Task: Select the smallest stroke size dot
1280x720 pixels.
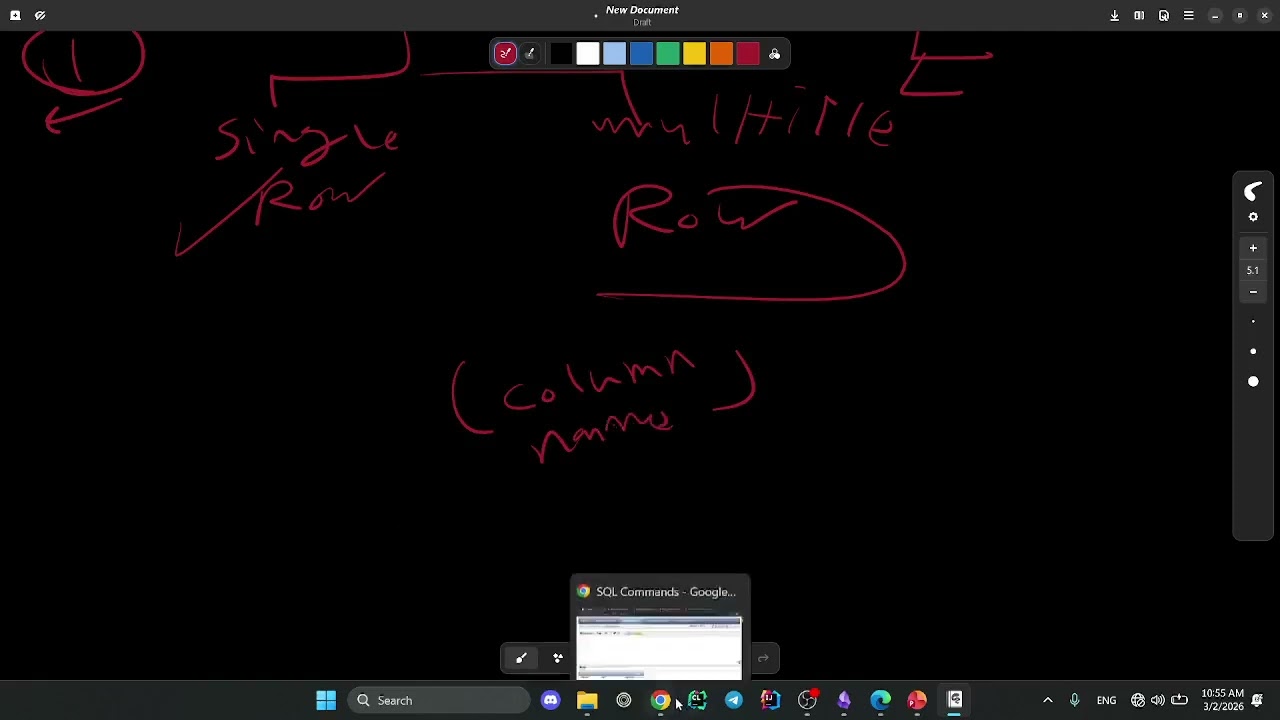Action: pyautogui.click(x=1253, y=322)
